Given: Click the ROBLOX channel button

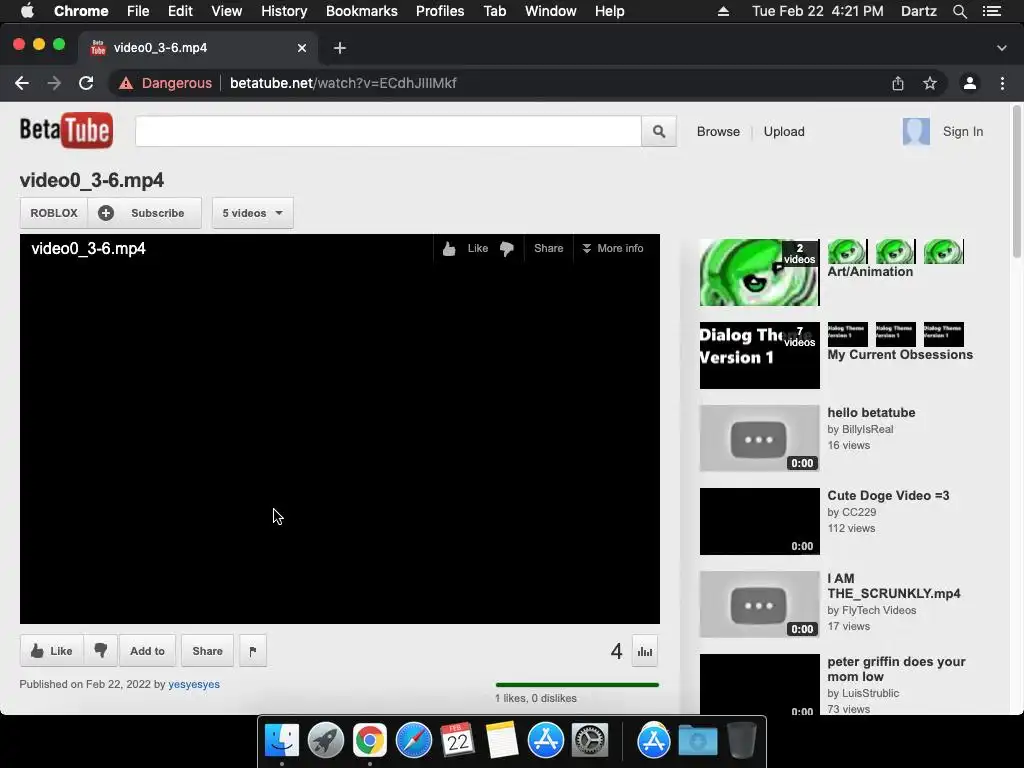Looking at the screenshot, I should coord(54,213).
